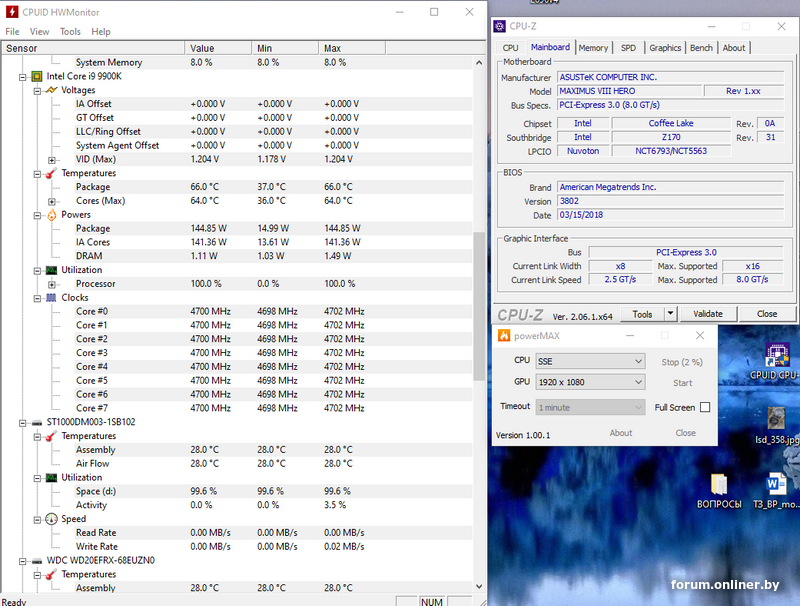Open the CPUID CPU-Z desktop shortcut
The width and height of the screenshot is (800, 606).
pos(776,361)
